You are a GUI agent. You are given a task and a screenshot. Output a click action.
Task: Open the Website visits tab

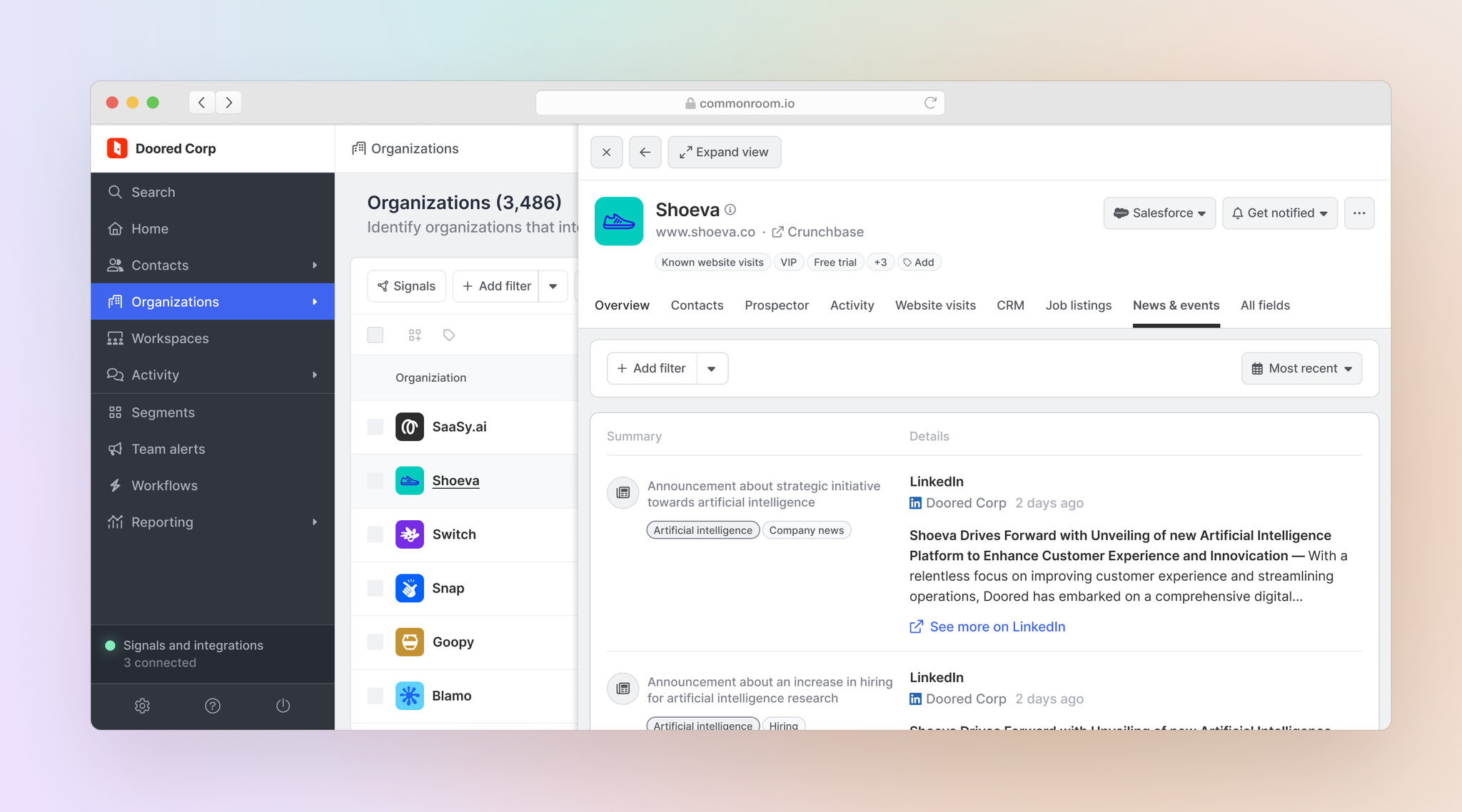tap(935, 305)
